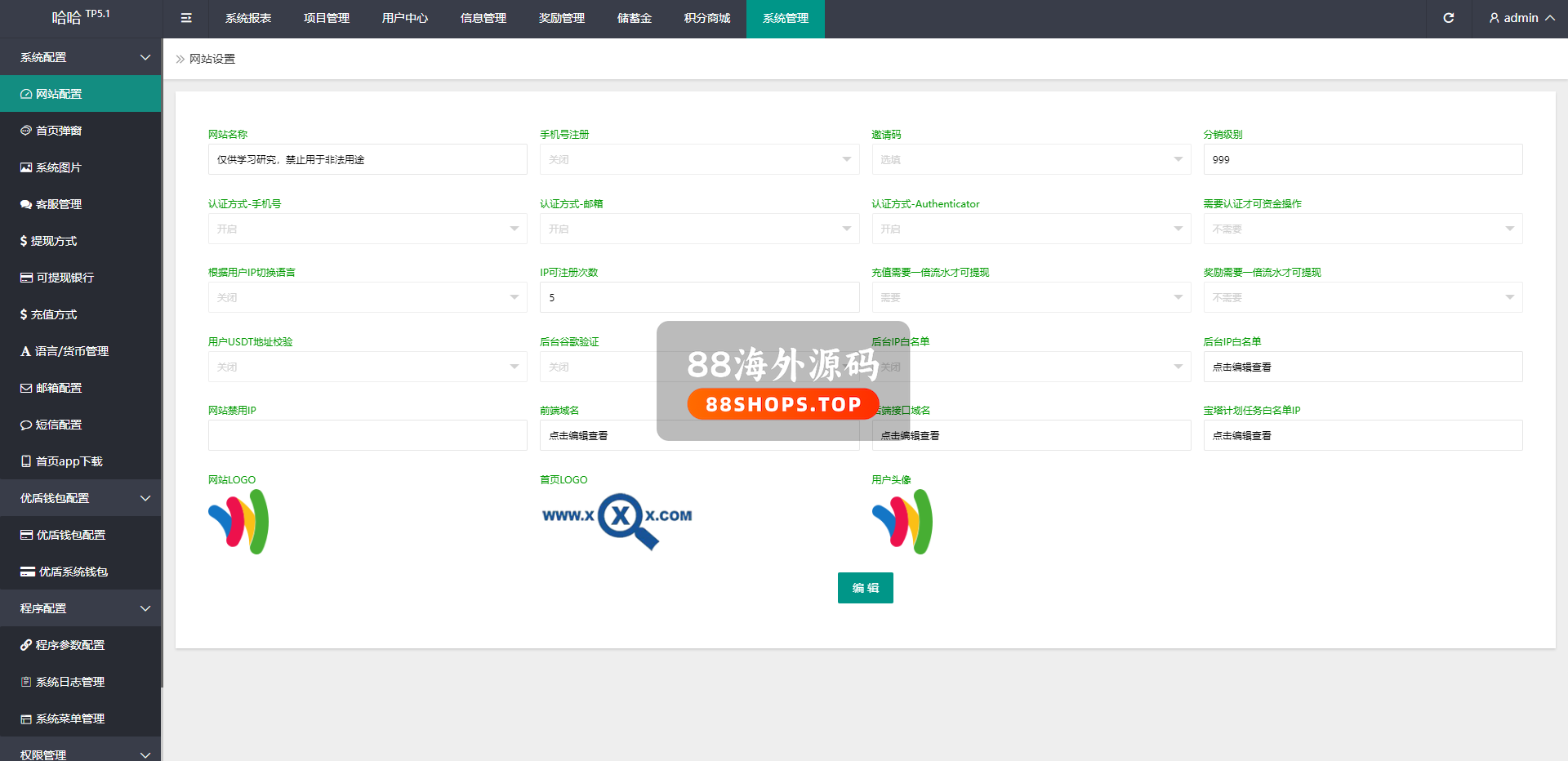Click the 网站名称 input field
Screen dimensions: 1568x761
point(367,159)
